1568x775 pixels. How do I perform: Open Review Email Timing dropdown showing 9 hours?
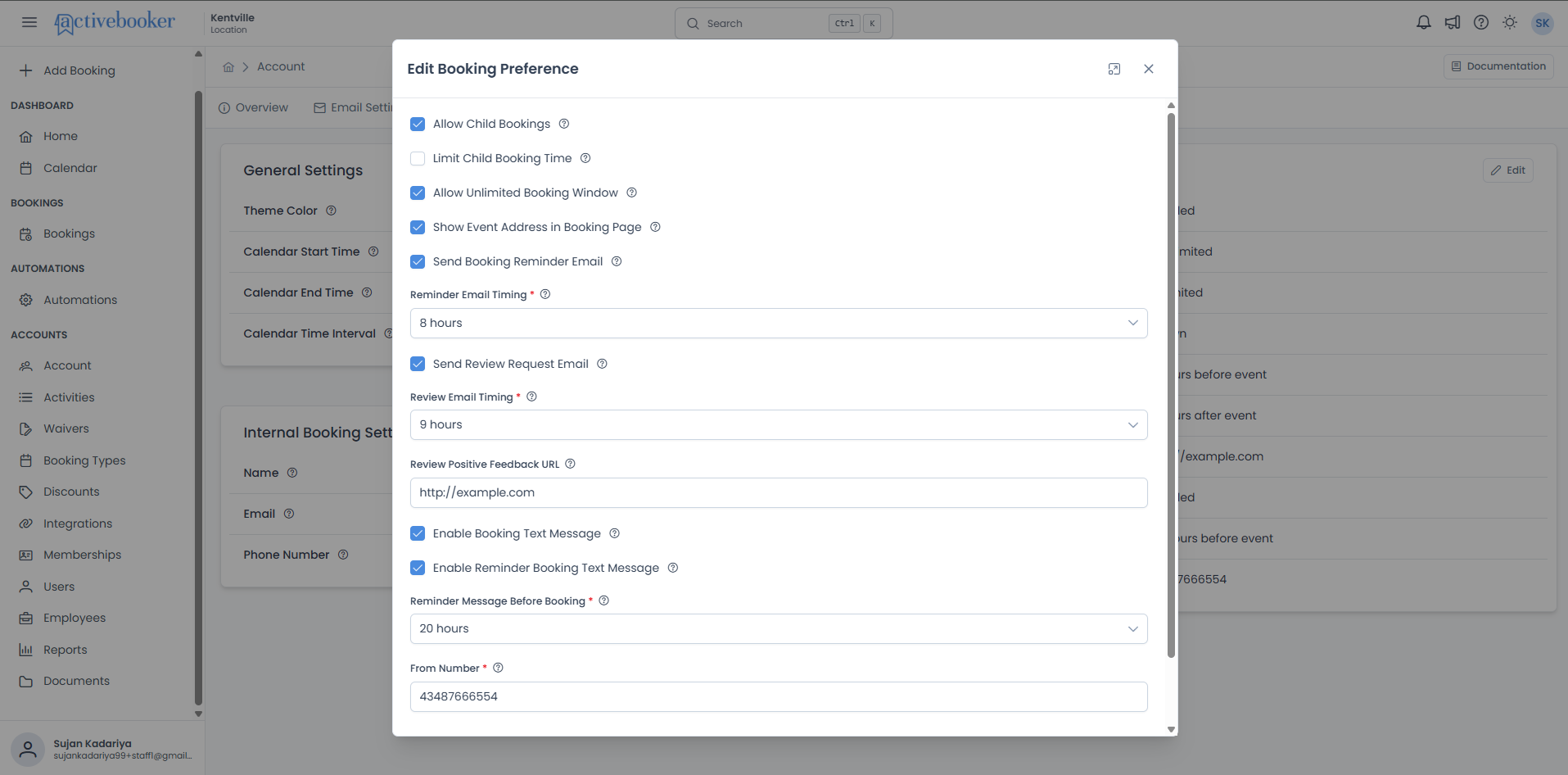click(779, 424)
